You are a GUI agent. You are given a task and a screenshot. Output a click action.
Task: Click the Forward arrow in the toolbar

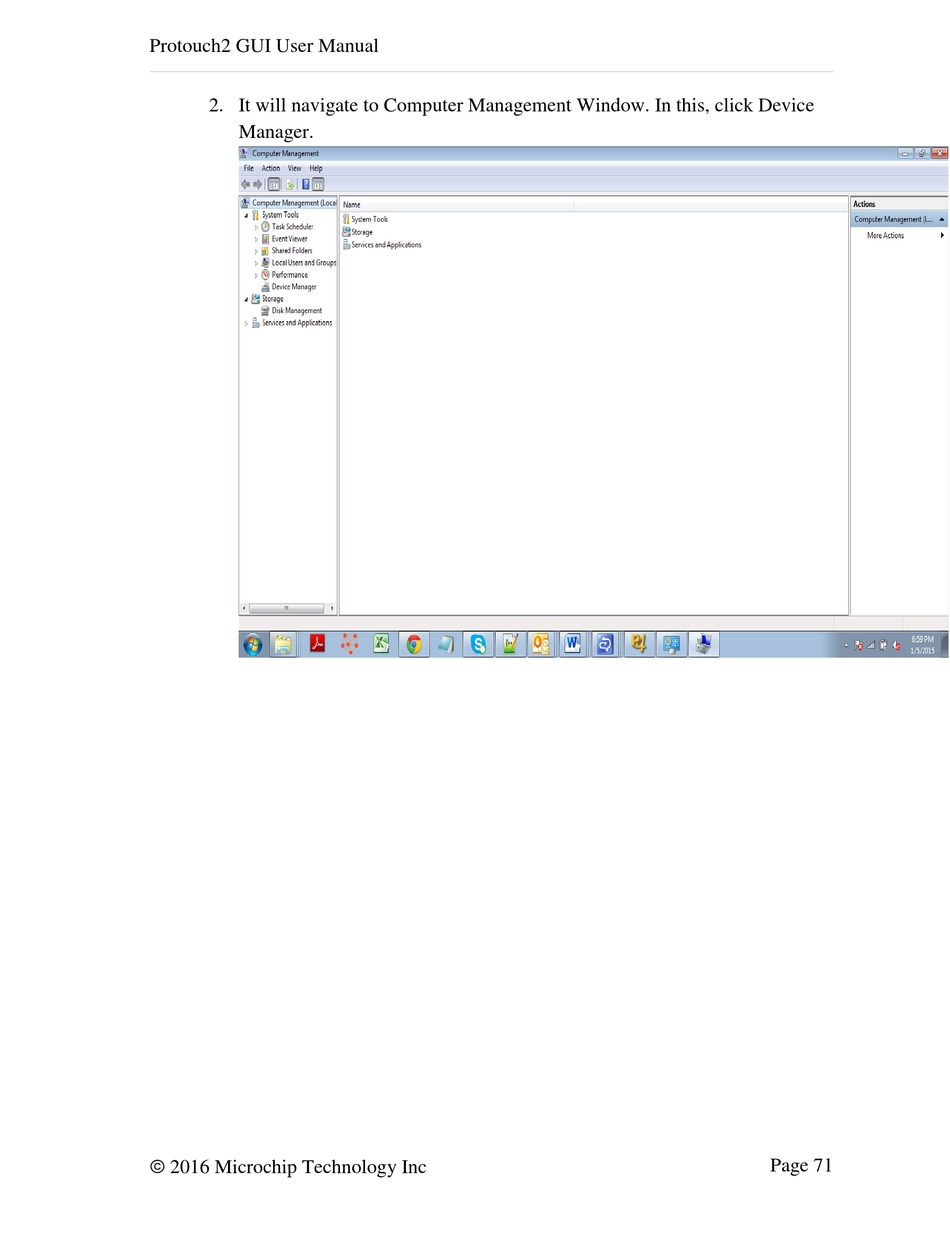(x=257, y=184)
